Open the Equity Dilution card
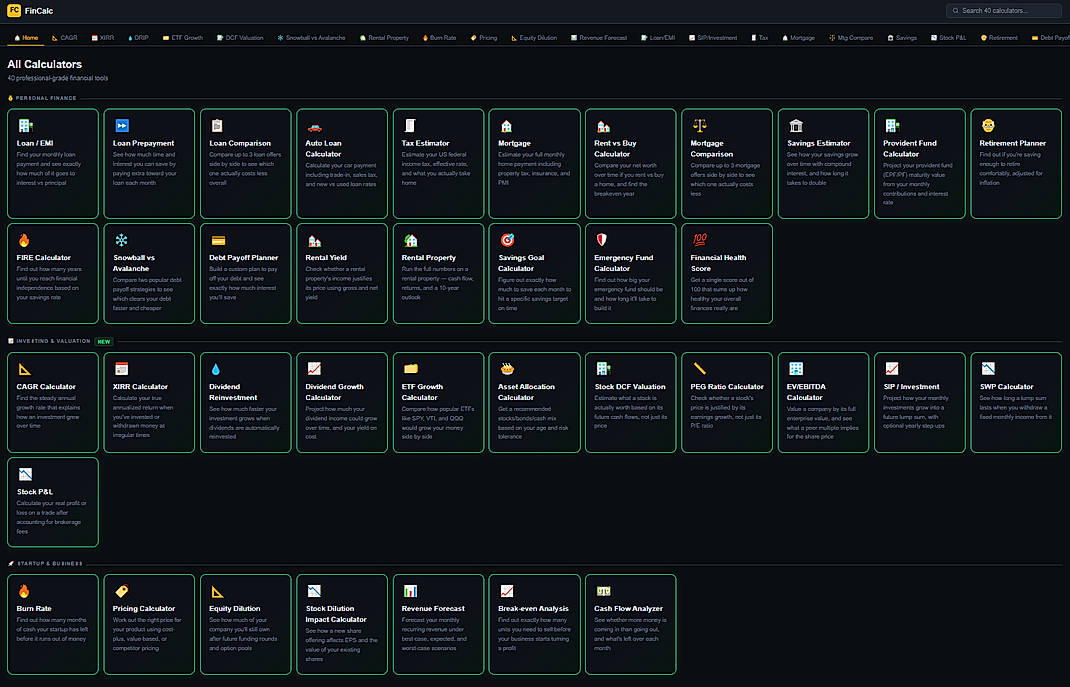 (246, 624)
